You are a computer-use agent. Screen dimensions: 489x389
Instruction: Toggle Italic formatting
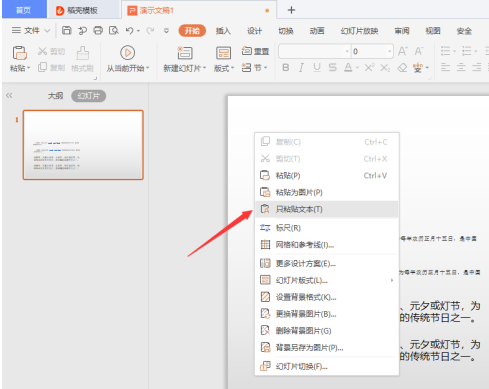click(301, 68)
